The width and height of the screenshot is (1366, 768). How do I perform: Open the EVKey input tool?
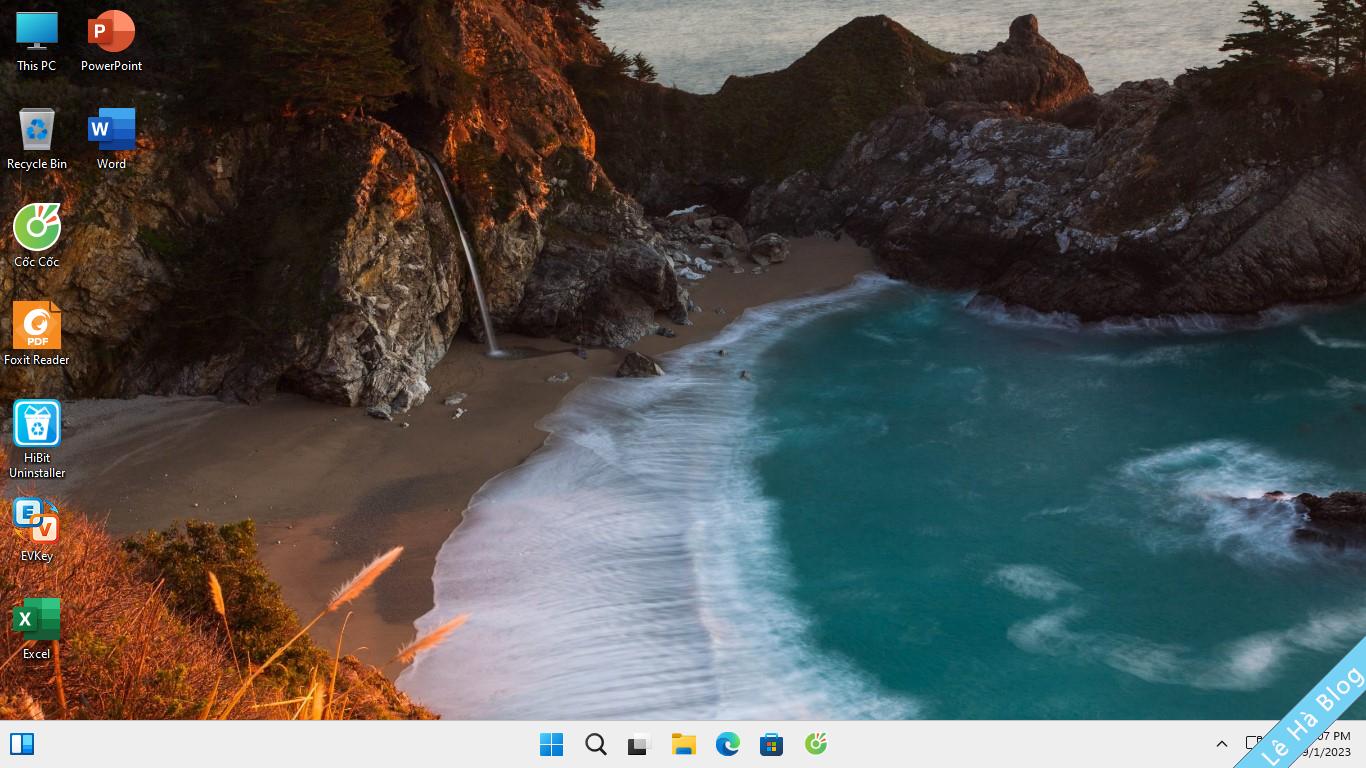point(37,522)
